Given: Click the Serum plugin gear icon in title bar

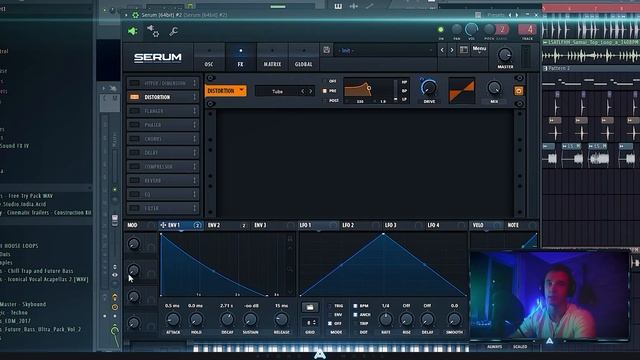Looking at the screenshot, I should (135, 15).
